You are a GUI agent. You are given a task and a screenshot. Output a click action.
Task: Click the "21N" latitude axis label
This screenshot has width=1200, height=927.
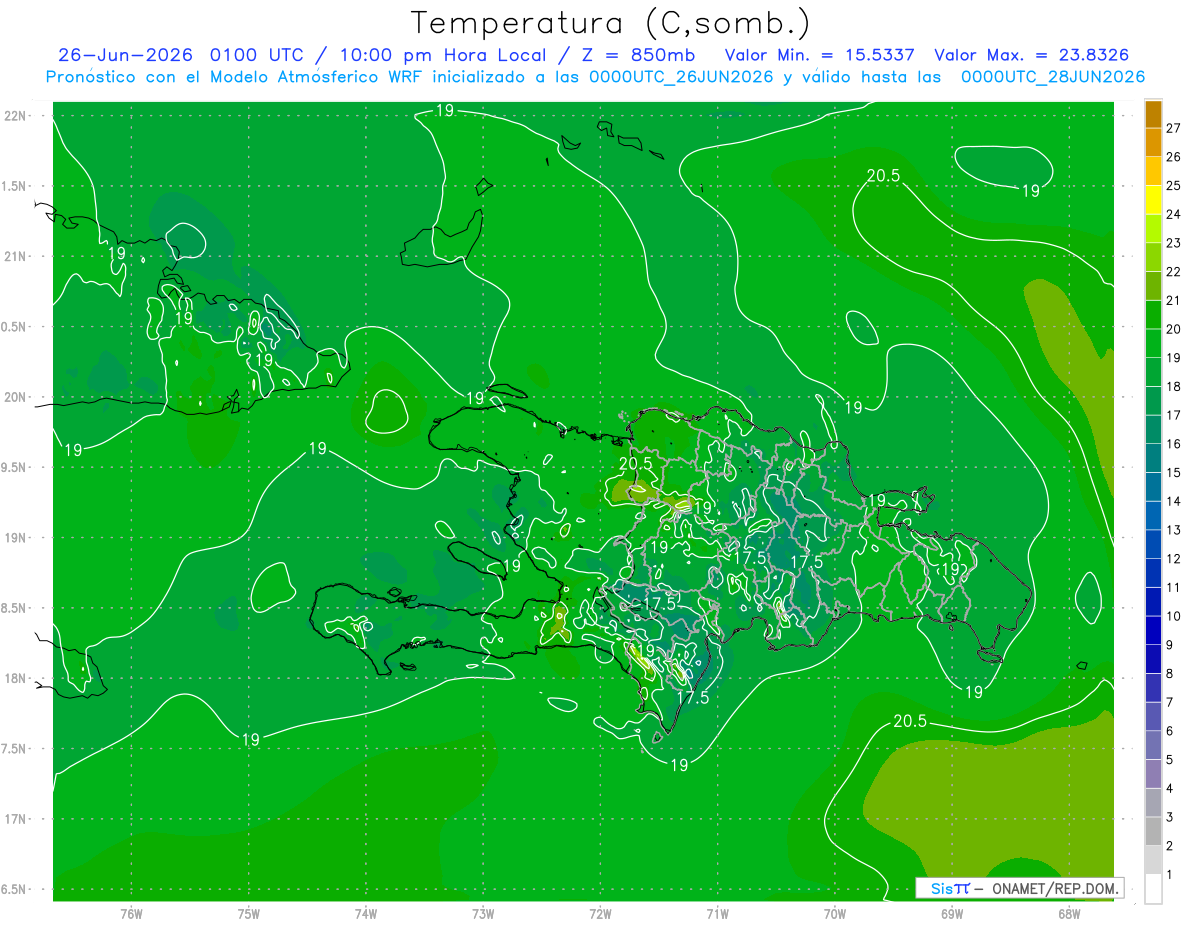click(15, 257)
